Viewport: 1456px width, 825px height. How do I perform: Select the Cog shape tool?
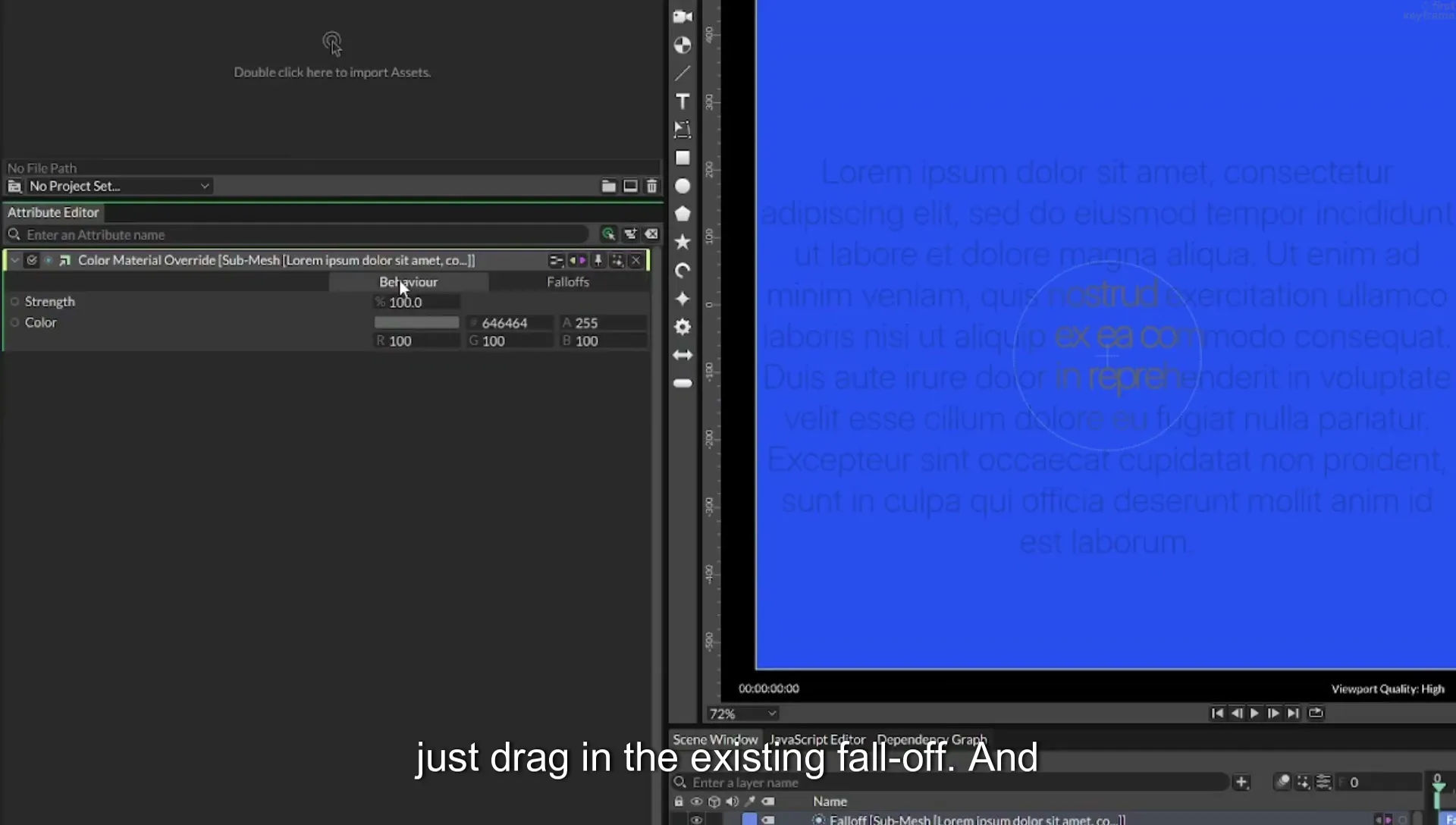[682, 327]
